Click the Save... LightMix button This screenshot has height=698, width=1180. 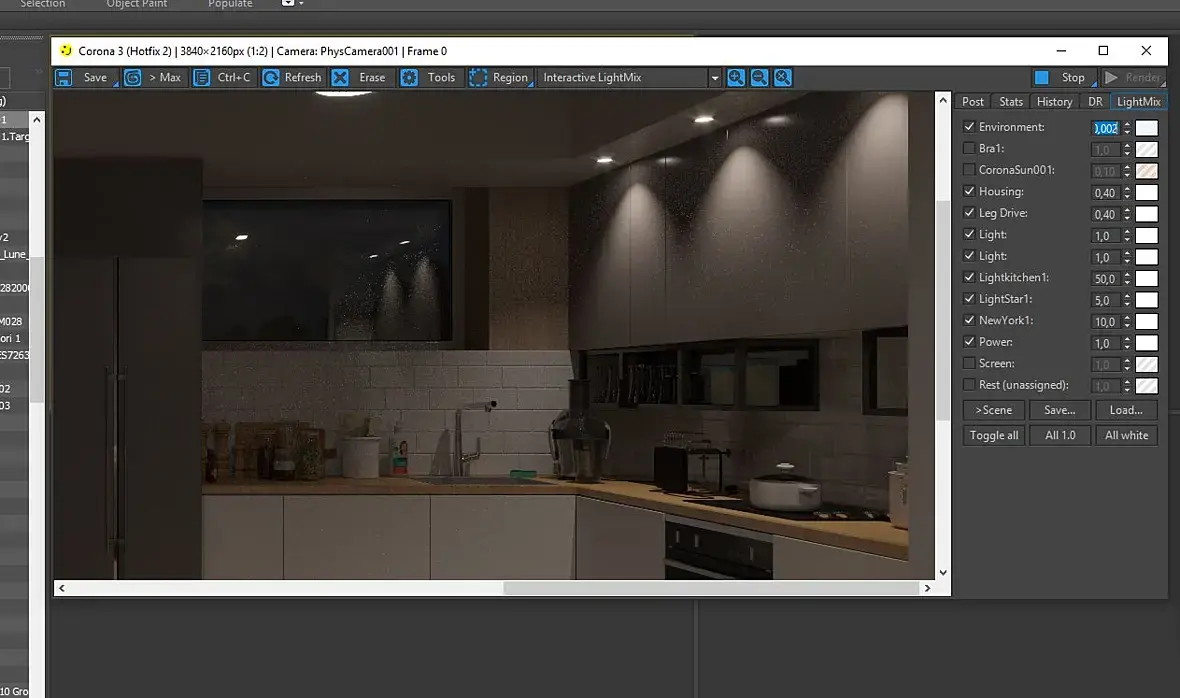(1060, 410)
